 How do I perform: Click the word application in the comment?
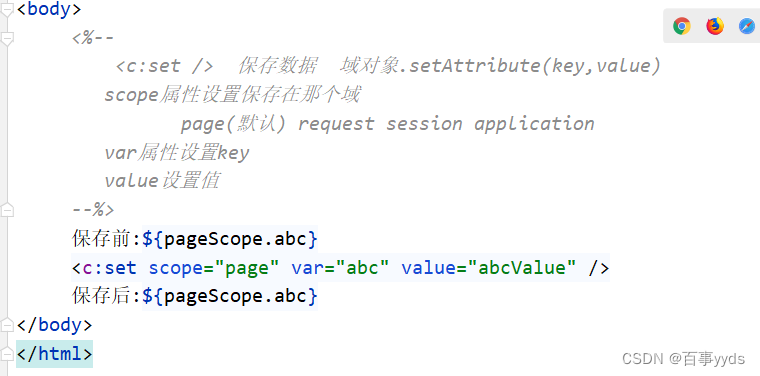[534, 124]
